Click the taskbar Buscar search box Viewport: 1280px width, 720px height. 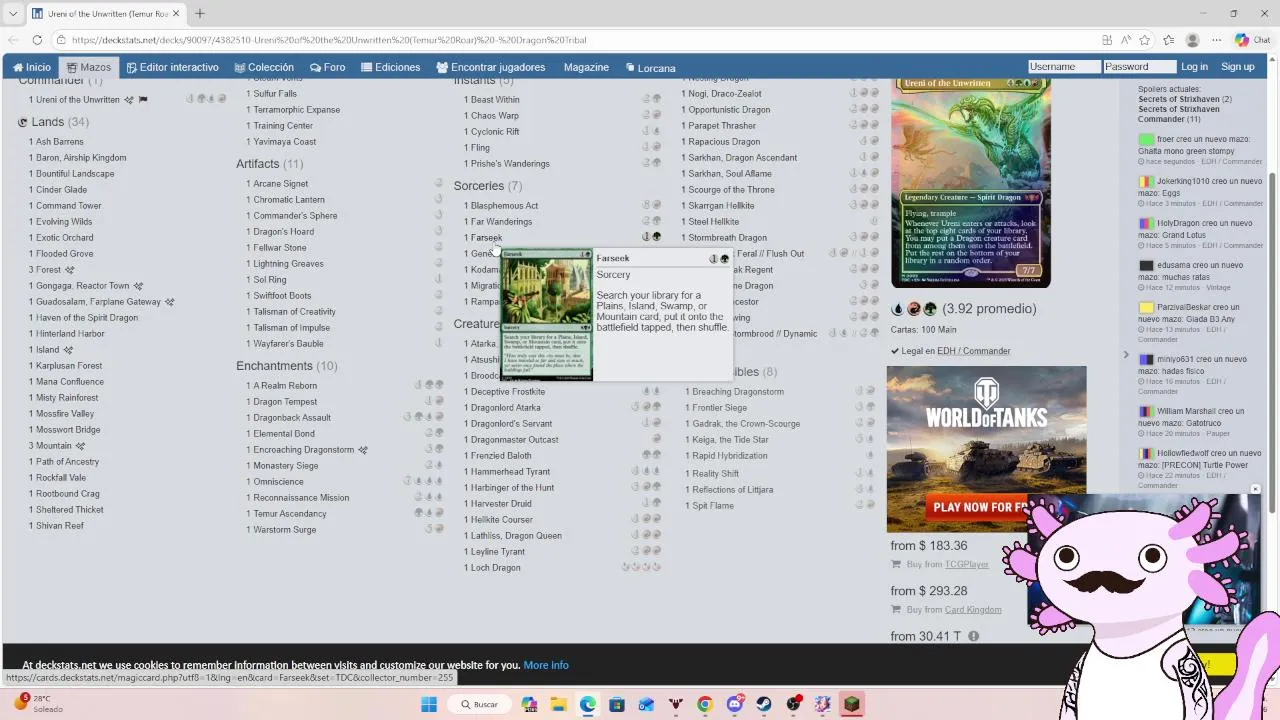click(x=478, y=704)
